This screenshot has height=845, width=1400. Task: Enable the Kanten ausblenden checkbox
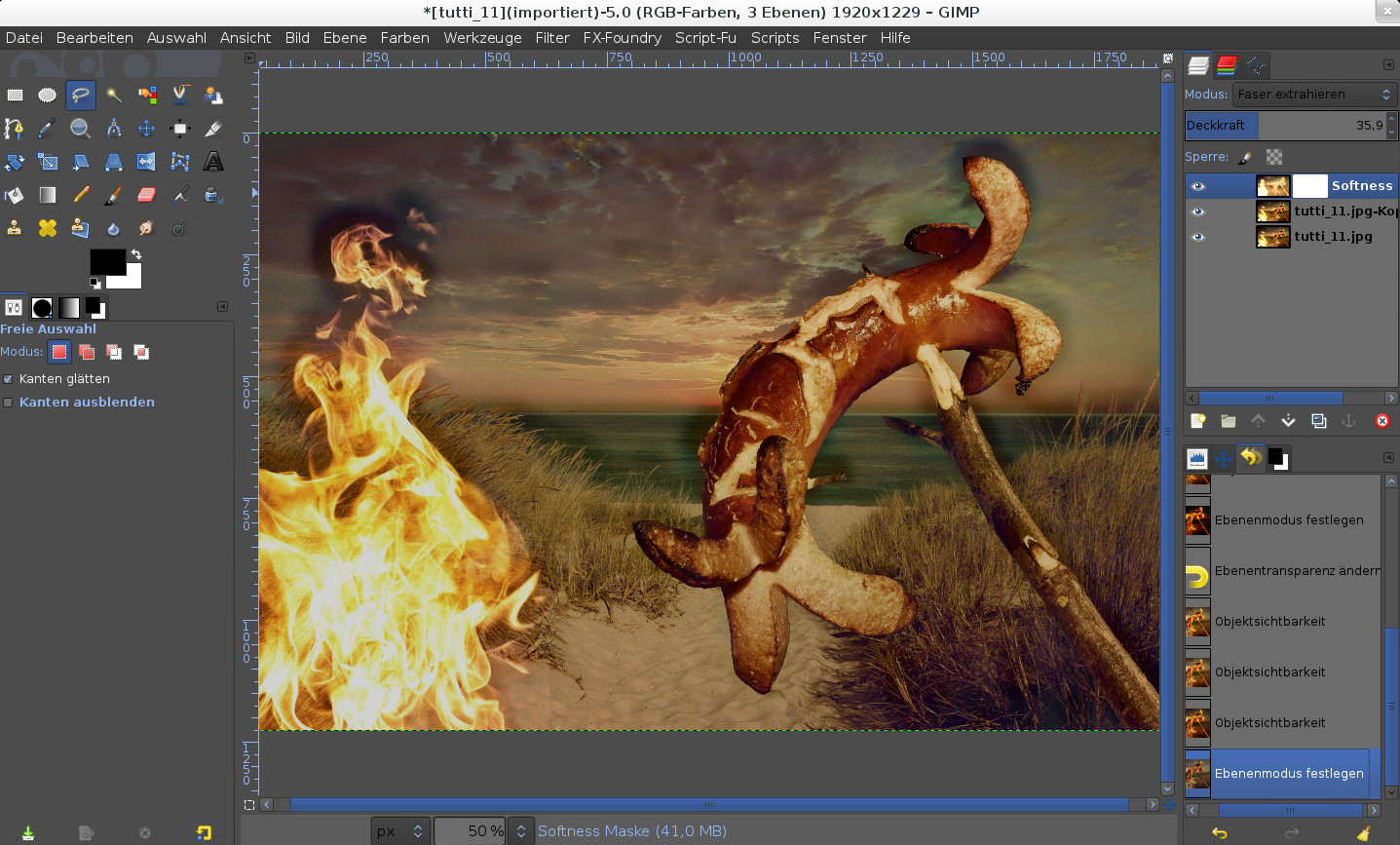9,403
